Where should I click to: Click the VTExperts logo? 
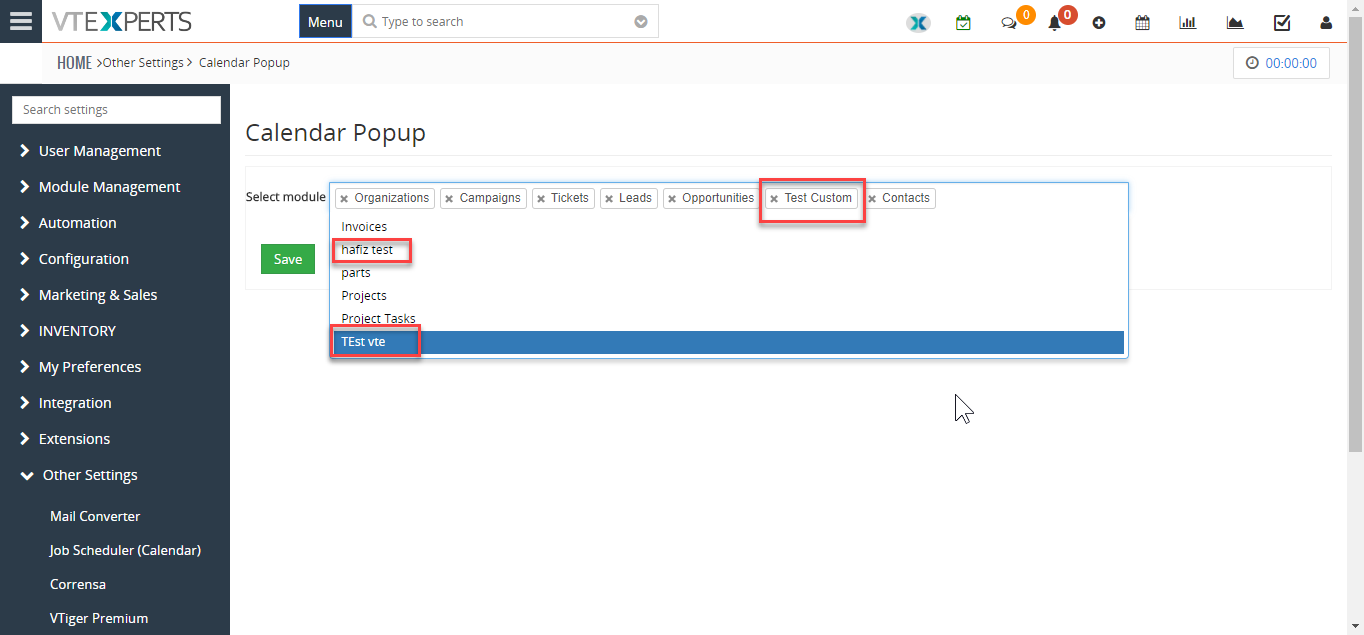pos(122,22)
